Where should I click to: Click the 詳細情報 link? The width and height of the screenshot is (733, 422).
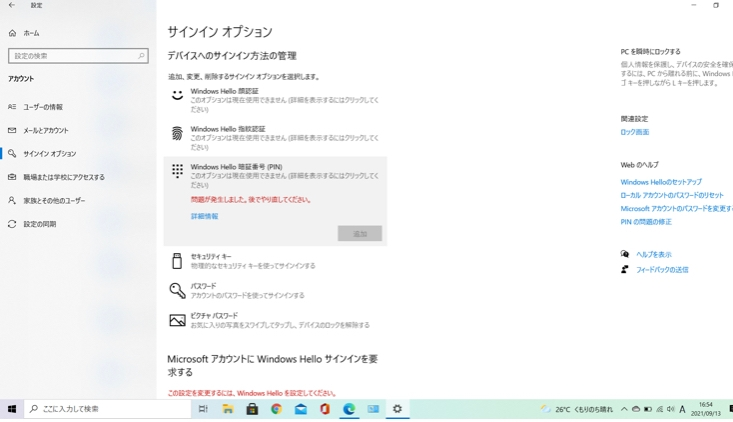click(204, 216)
